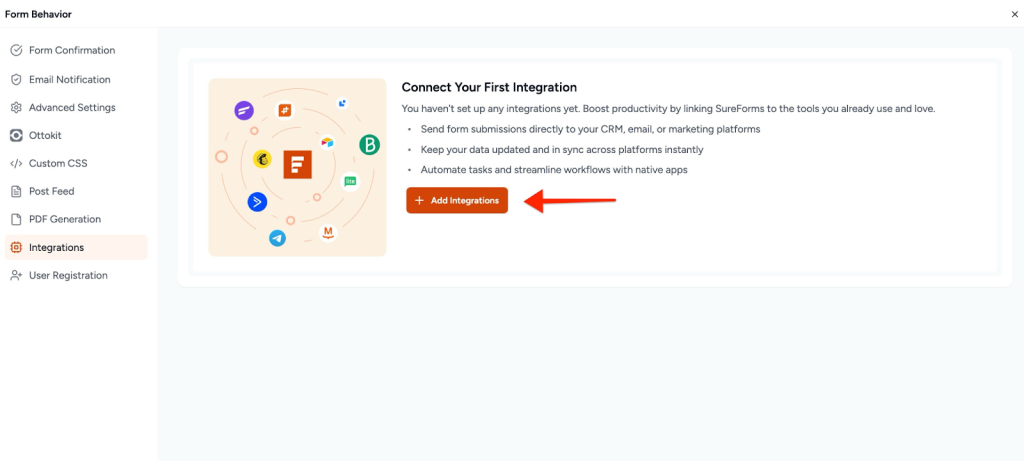Screen dimensions: 1024x461
Task: Click the Form Confirmation checkmark icon
Action: tap(16, 50)
